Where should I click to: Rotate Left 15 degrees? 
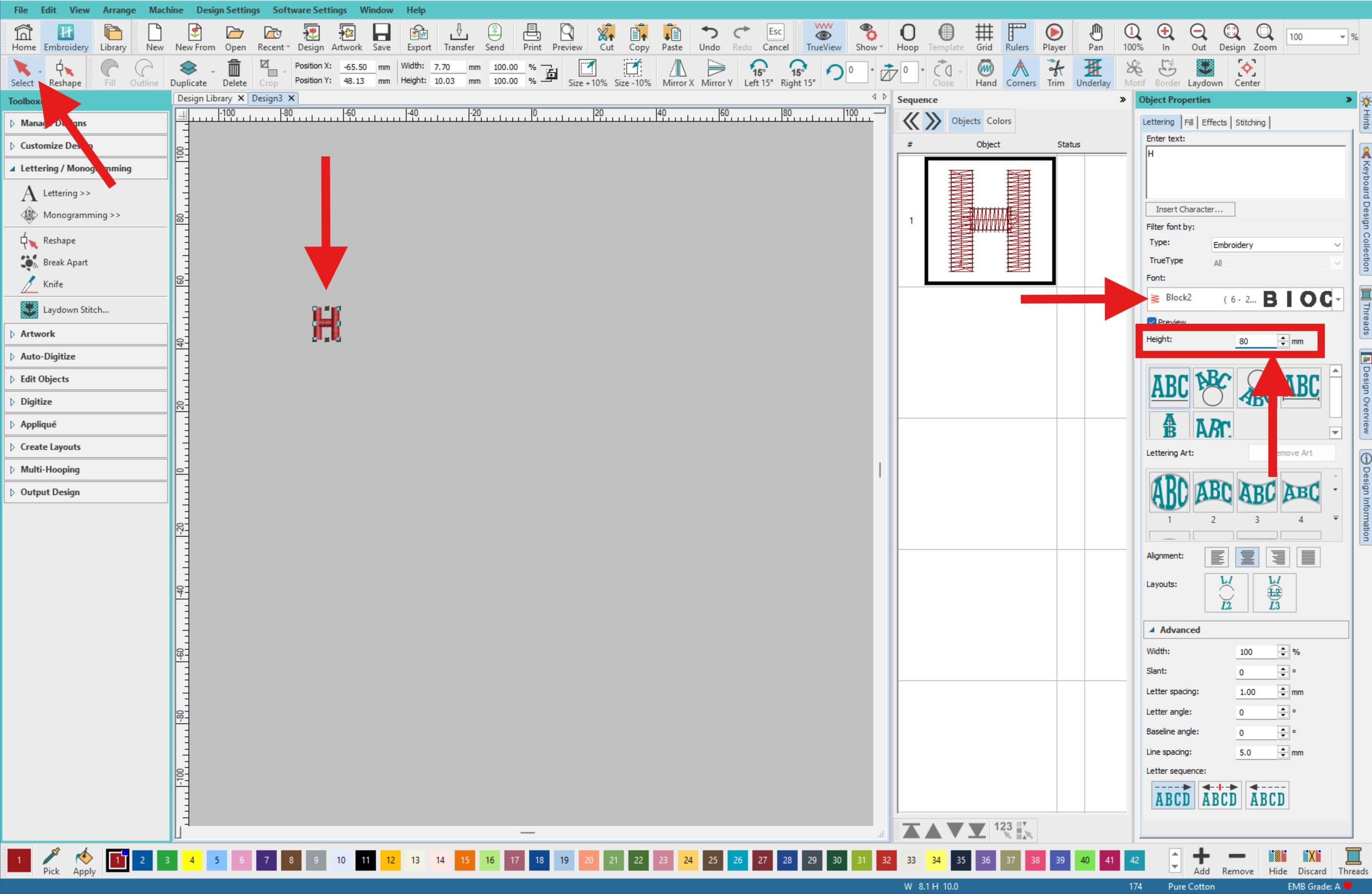[758, 73]
